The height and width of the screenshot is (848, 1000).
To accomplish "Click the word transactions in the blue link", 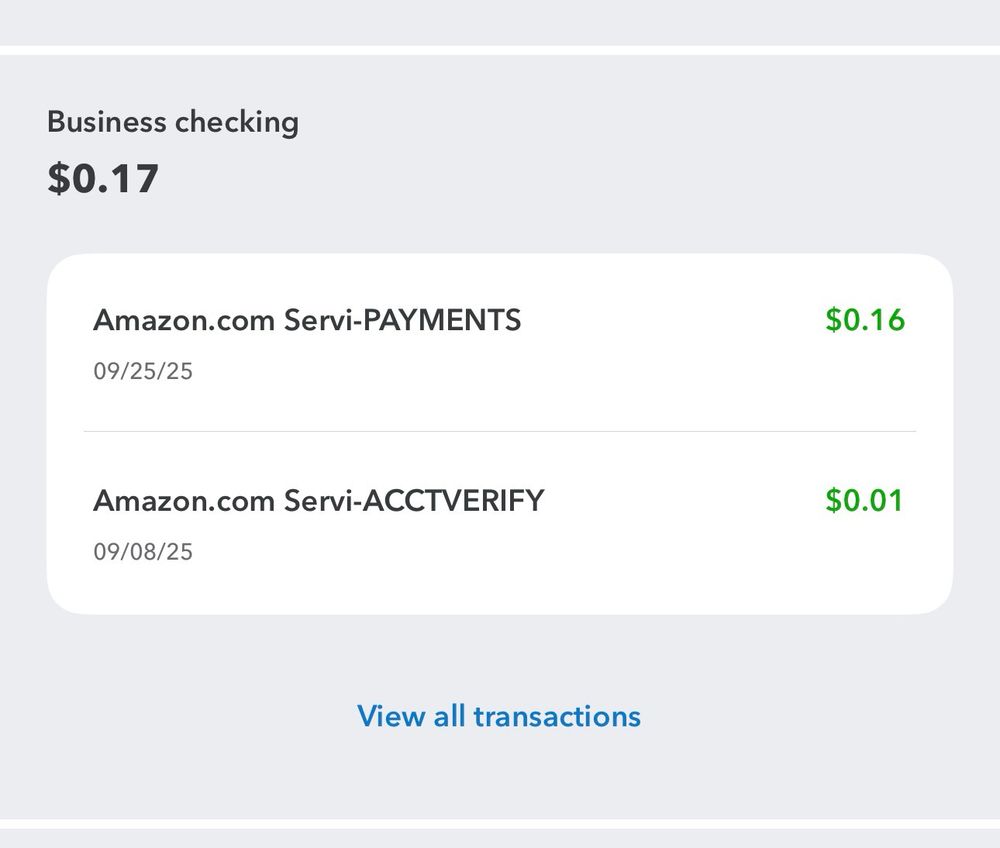I will (557, 716).
